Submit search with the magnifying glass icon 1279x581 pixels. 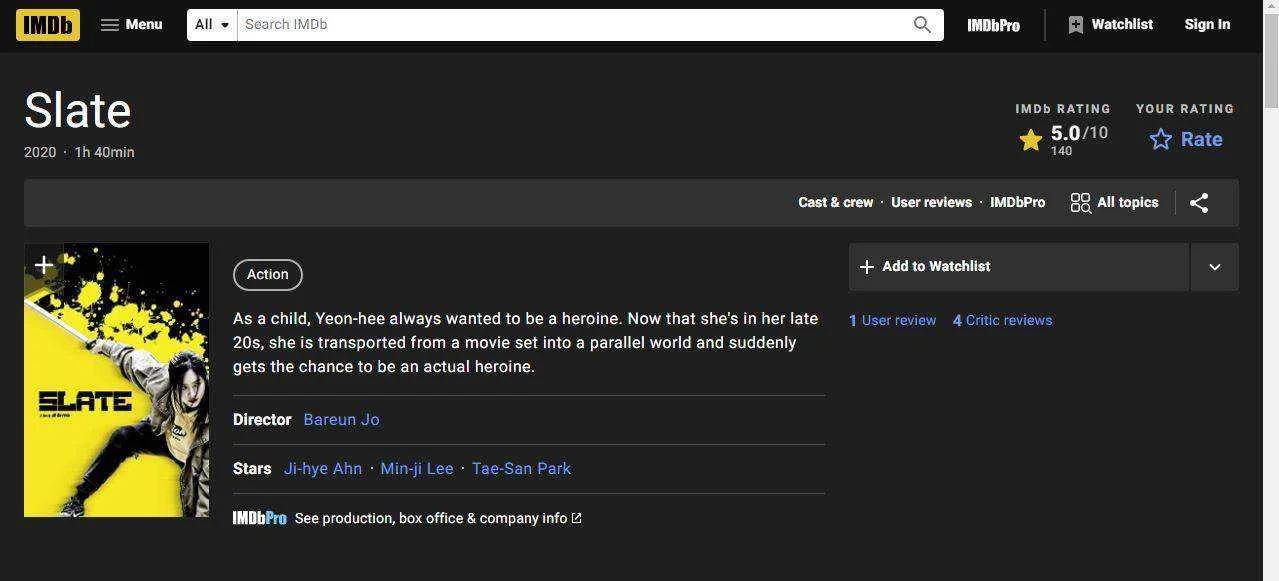coord(922,25)
